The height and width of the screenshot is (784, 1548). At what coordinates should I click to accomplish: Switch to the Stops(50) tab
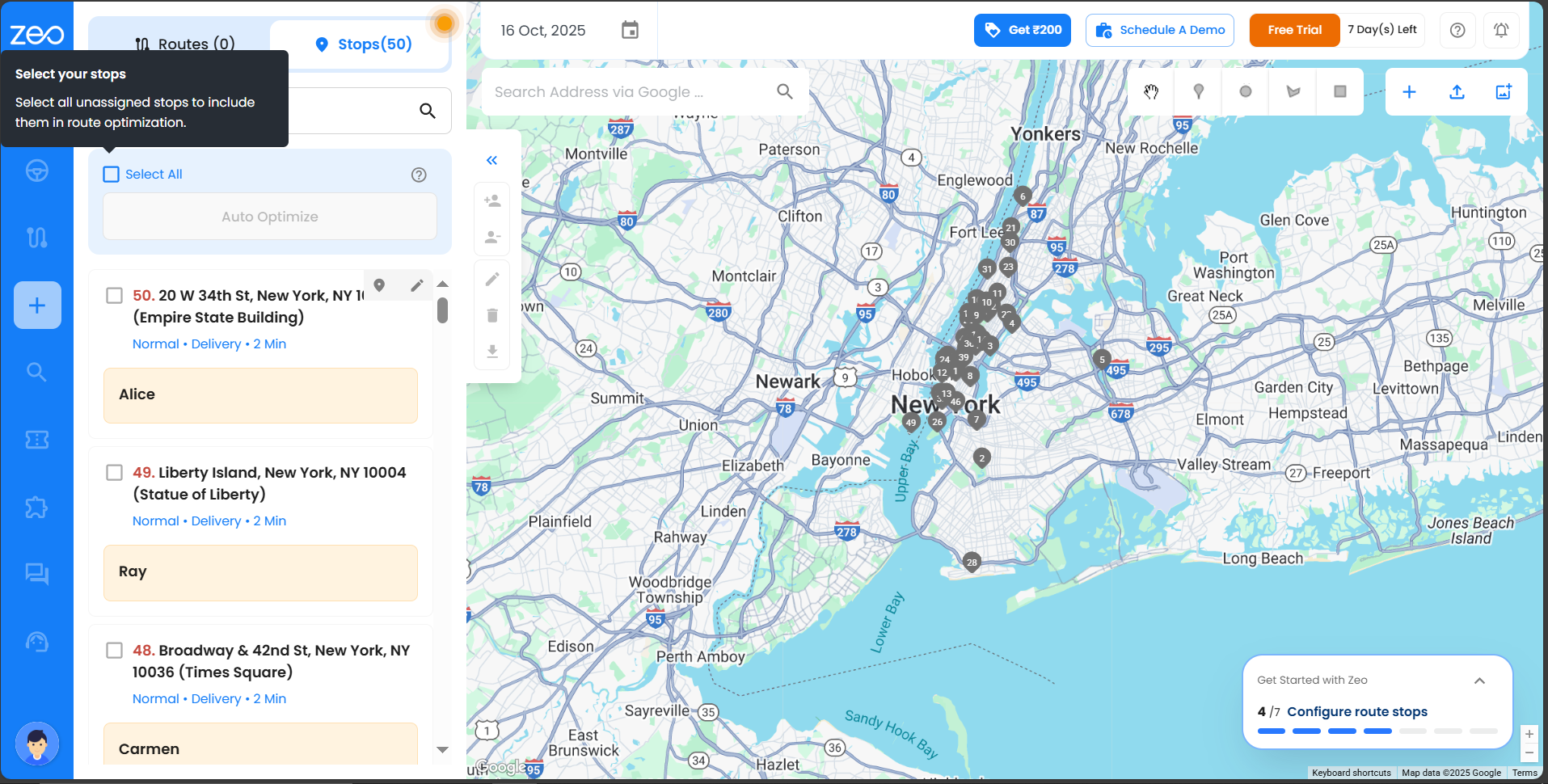(363, 44)
